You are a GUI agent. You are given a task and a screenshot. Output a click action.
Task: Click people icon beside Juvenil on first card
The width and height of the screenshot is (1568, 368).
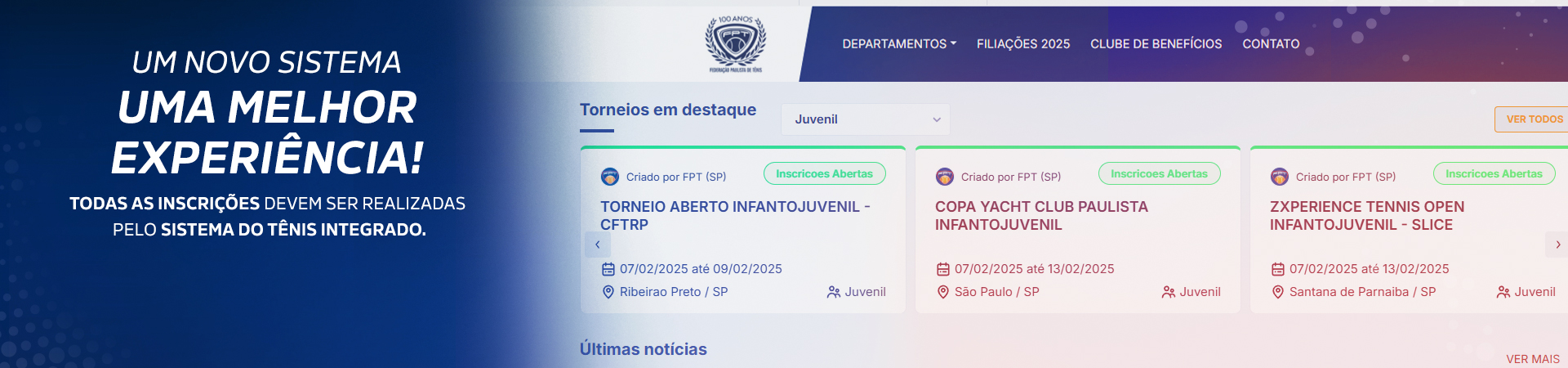click(x=834, y=292)
